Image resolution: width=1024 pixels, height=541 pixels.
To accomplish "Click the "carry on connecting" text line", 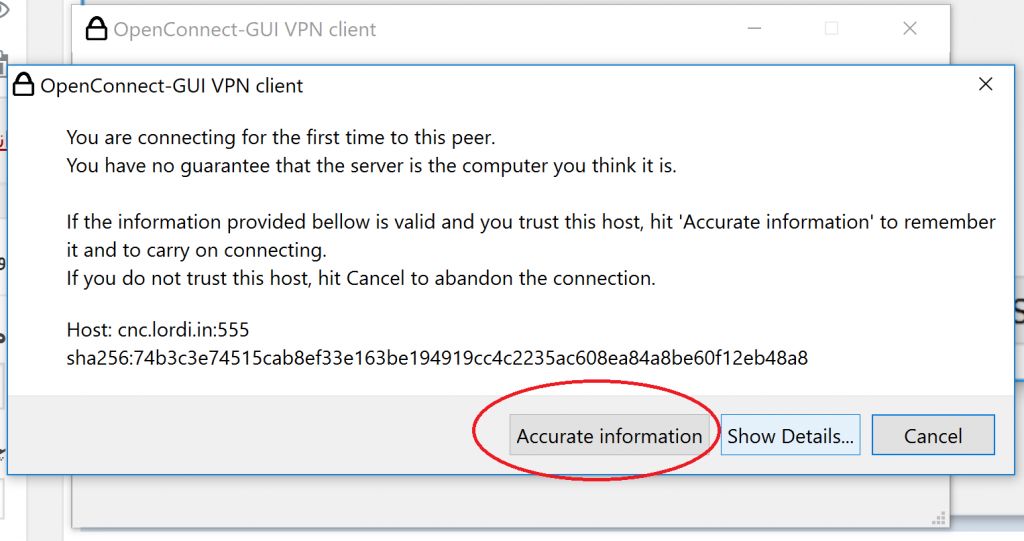I will pos(196,249).
